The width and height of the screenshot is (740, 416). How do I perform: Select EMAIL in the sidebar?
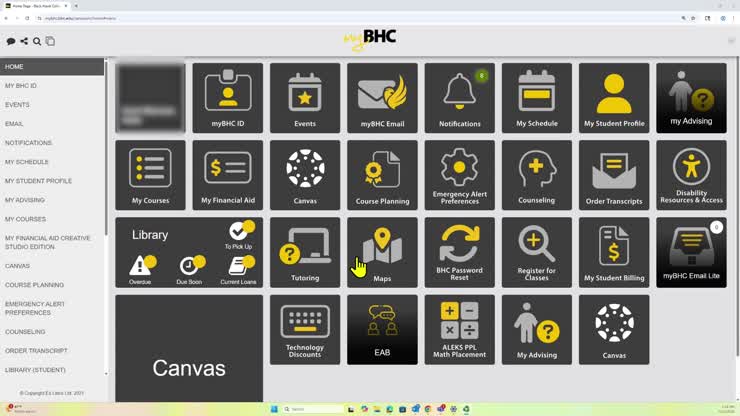coord(14,124)
